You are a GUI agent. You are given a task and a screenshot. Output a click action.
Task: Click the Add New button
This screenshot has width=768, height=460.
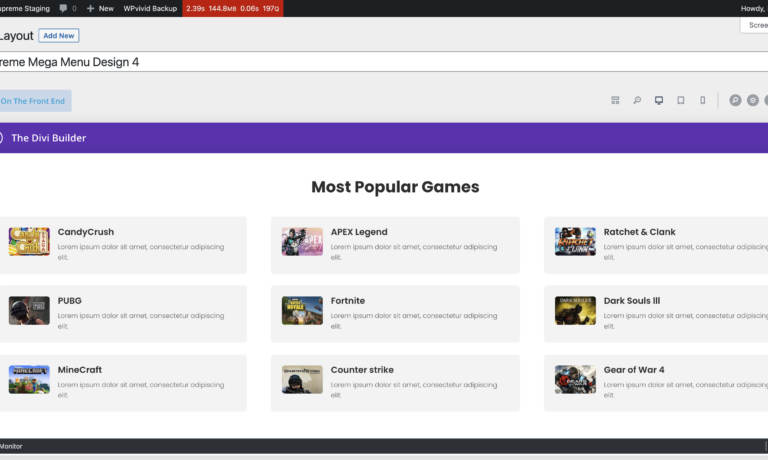[x=59, y=36]
